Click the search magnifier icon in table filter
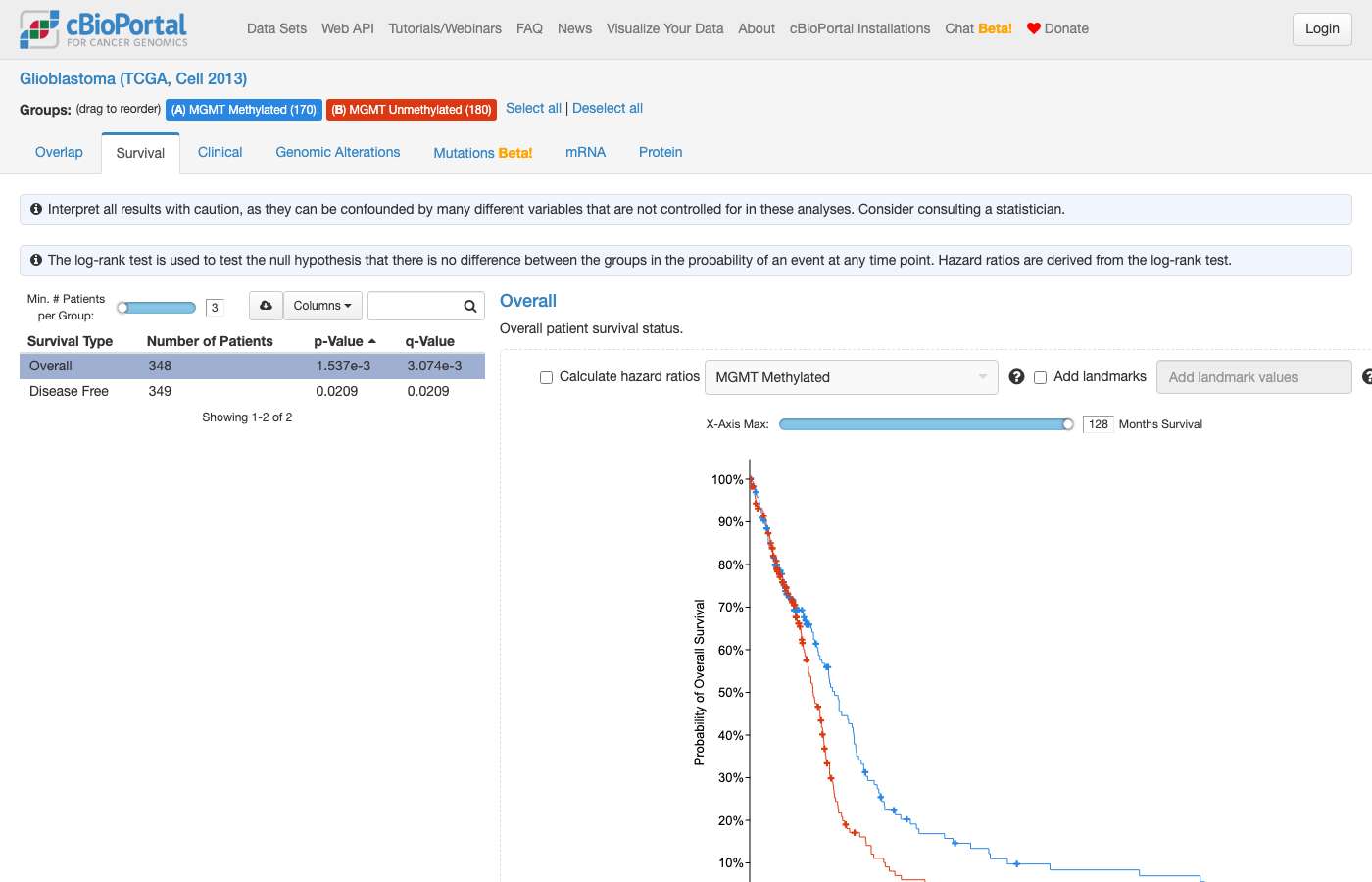The image size is (1372, 882). coord(470,307)
